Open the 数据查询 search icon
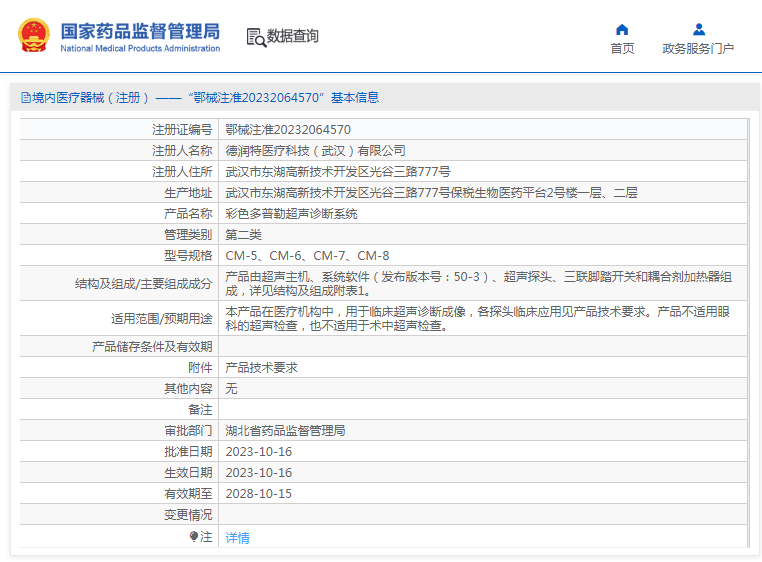 pyautogui.click(x=256, y=37)
